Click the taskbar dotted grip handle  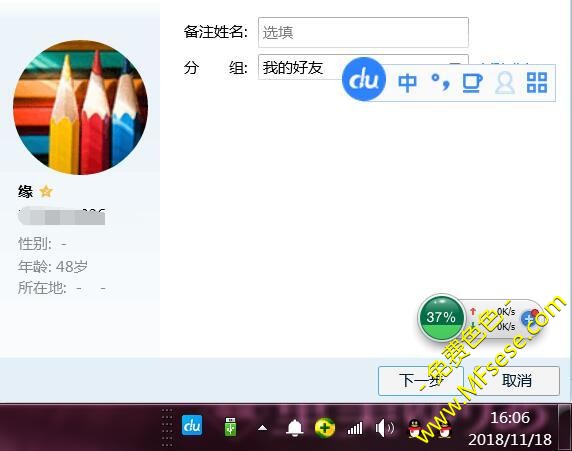[167, 428]
